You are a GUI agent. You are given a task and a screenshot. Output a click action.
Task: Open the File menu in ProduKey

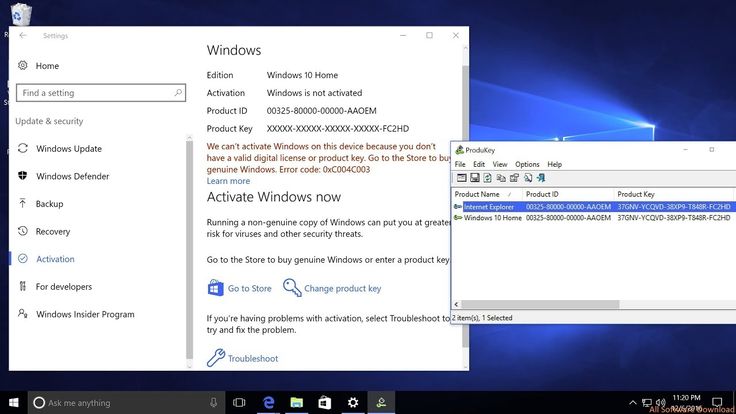[460, 164]
